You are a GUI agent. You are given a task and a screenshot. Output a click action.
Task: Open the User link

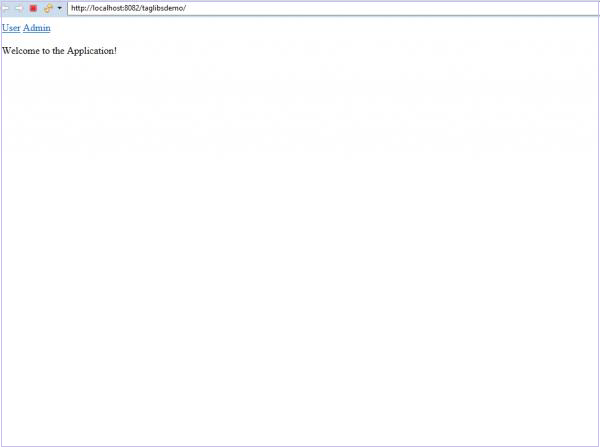pos(11,28)
